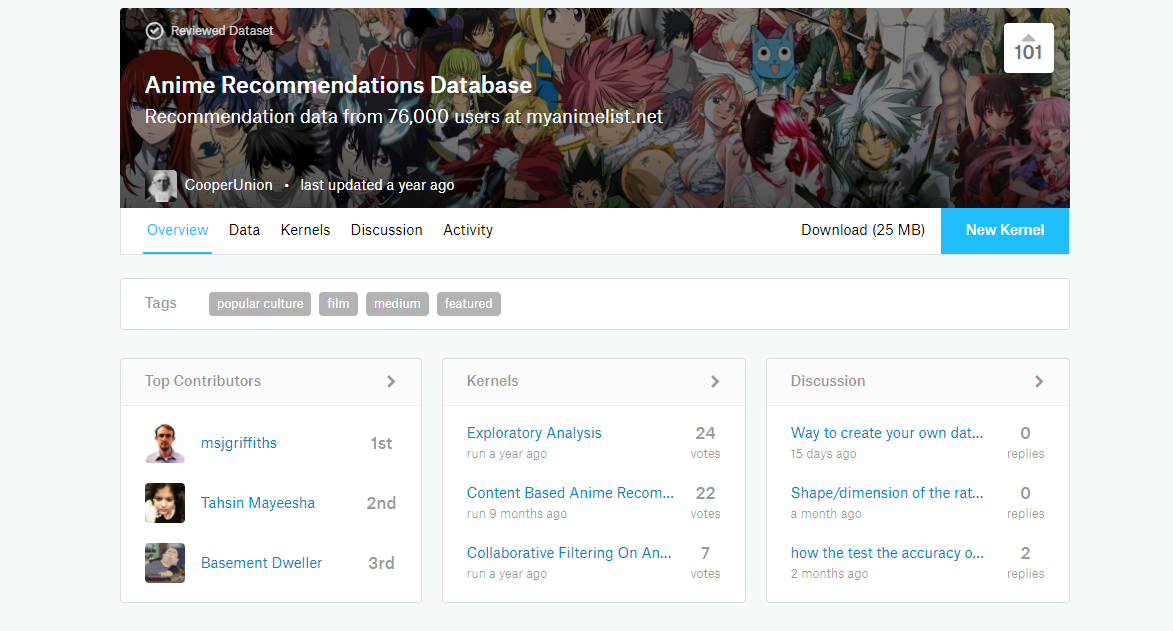Open the Discussion tab
Viewport: 1173px width, 631px height.
[x=387, y=230]
